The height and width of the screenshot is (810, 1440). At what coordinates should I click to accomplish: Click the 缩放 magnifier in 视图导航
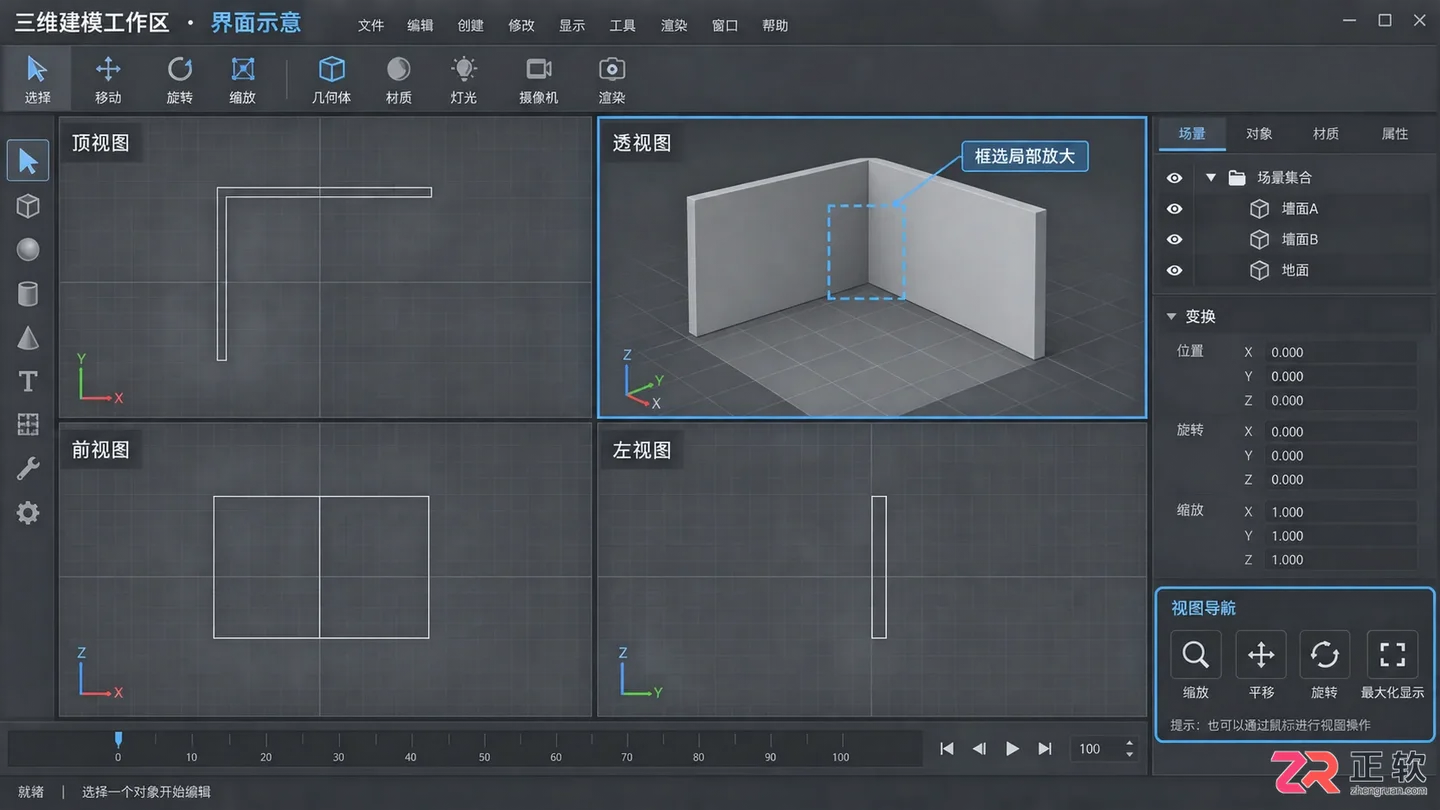(1196, 655)
